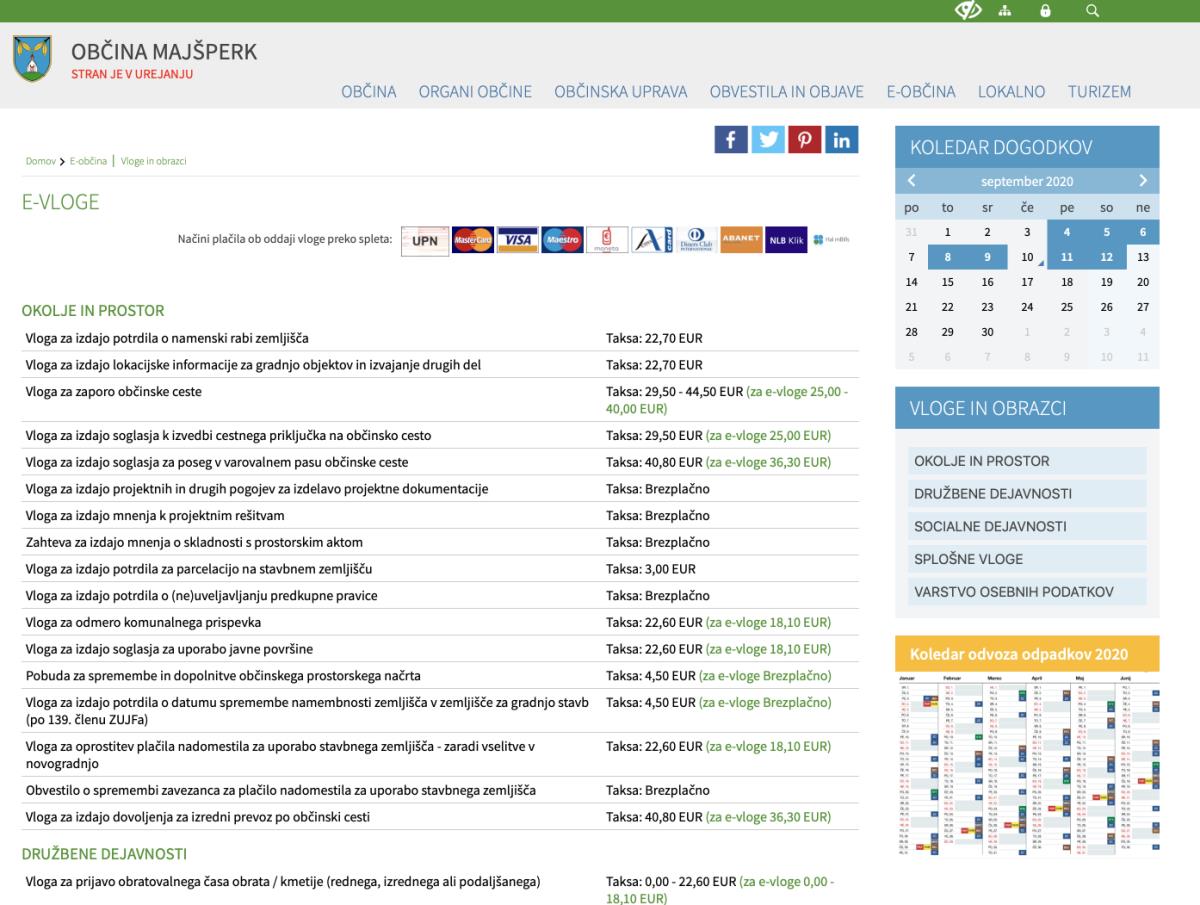Select highlighted date 12 in the calendar
1200x905 pixels.
(1106, 257)
